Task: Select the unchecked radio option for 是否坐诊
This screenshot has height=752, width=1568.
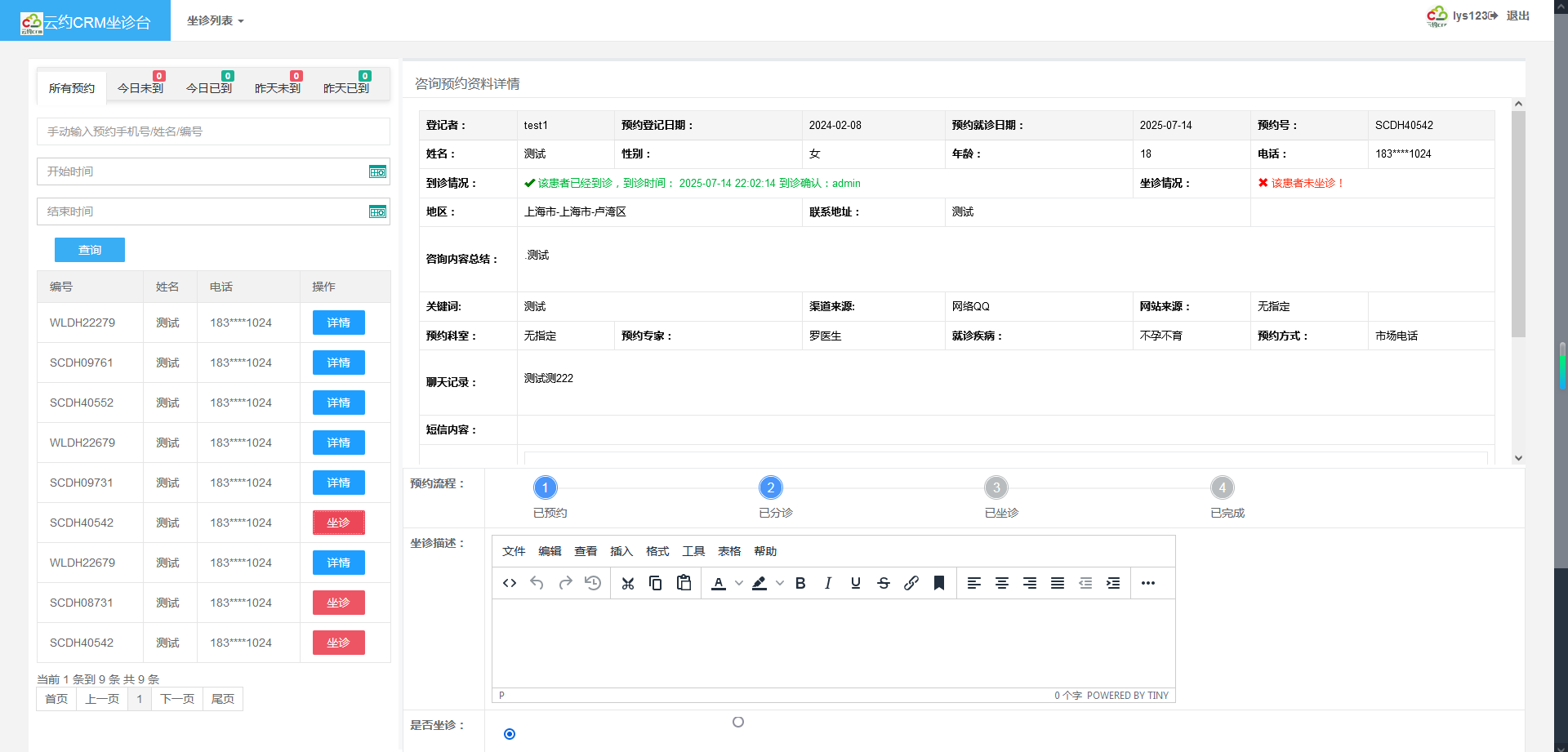Action: [x=738, y=722]
